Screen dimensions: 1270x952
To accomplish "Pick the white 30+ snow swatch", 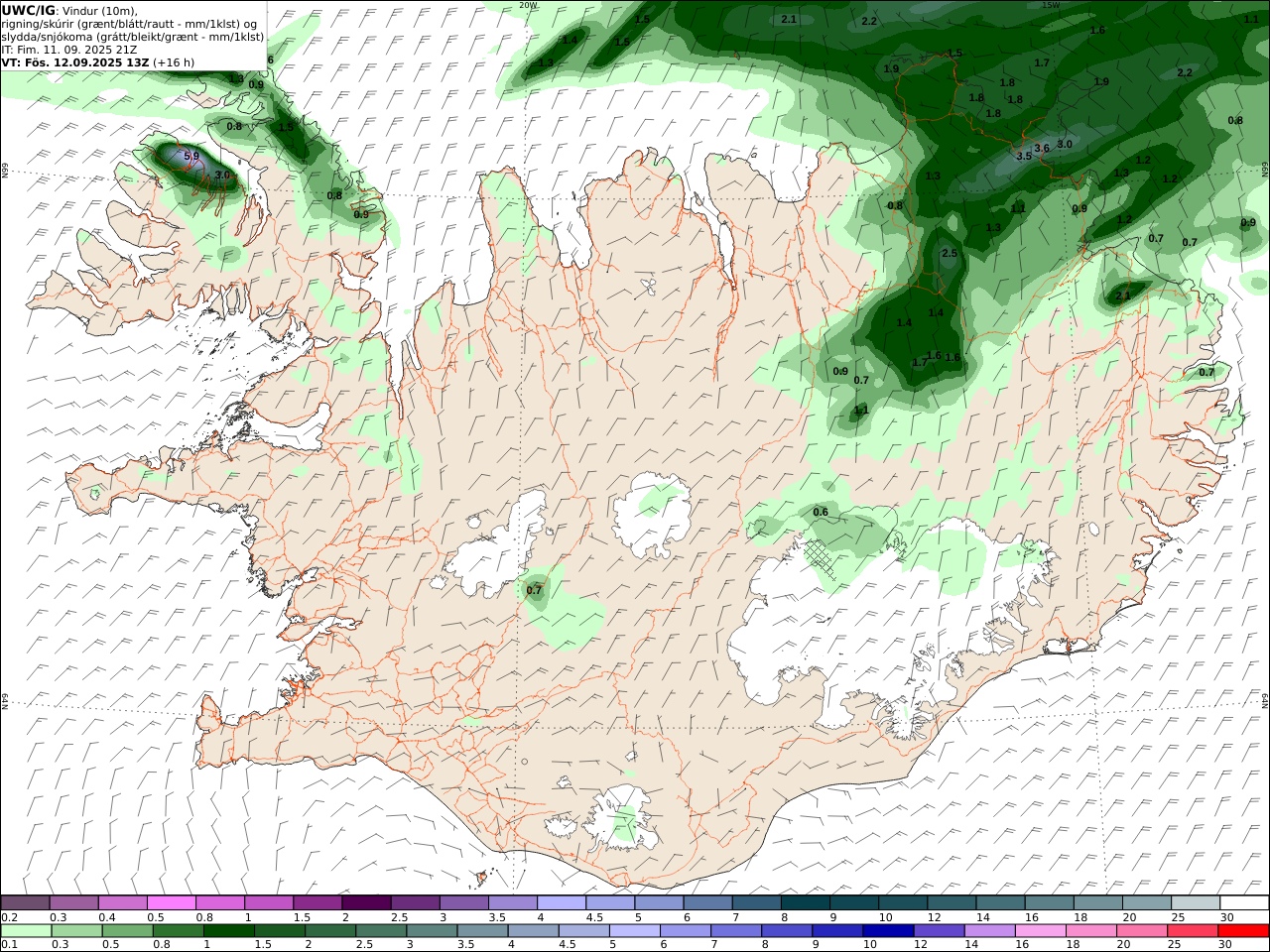I will tap(1244, 902).
